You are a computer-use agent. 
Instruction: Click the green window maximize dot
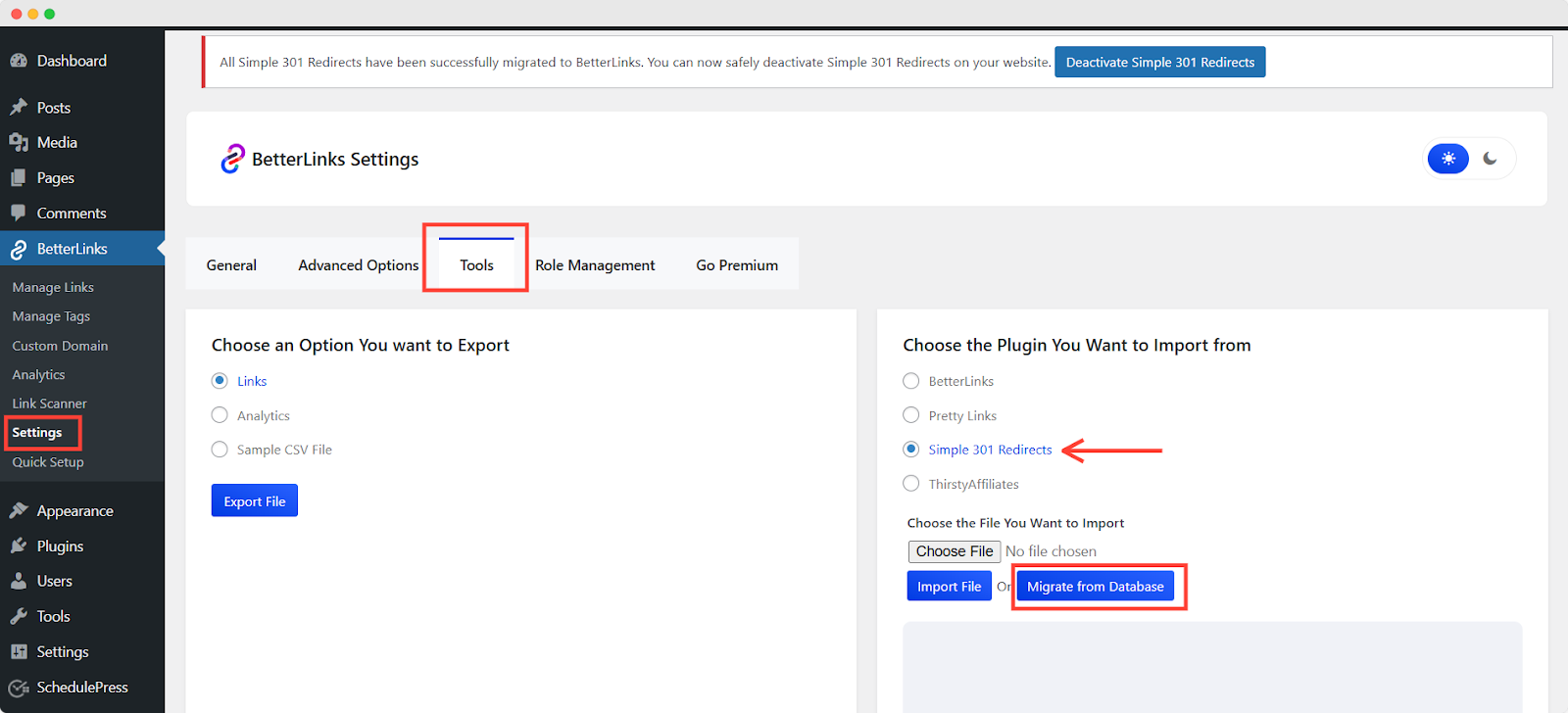point(50,14)
